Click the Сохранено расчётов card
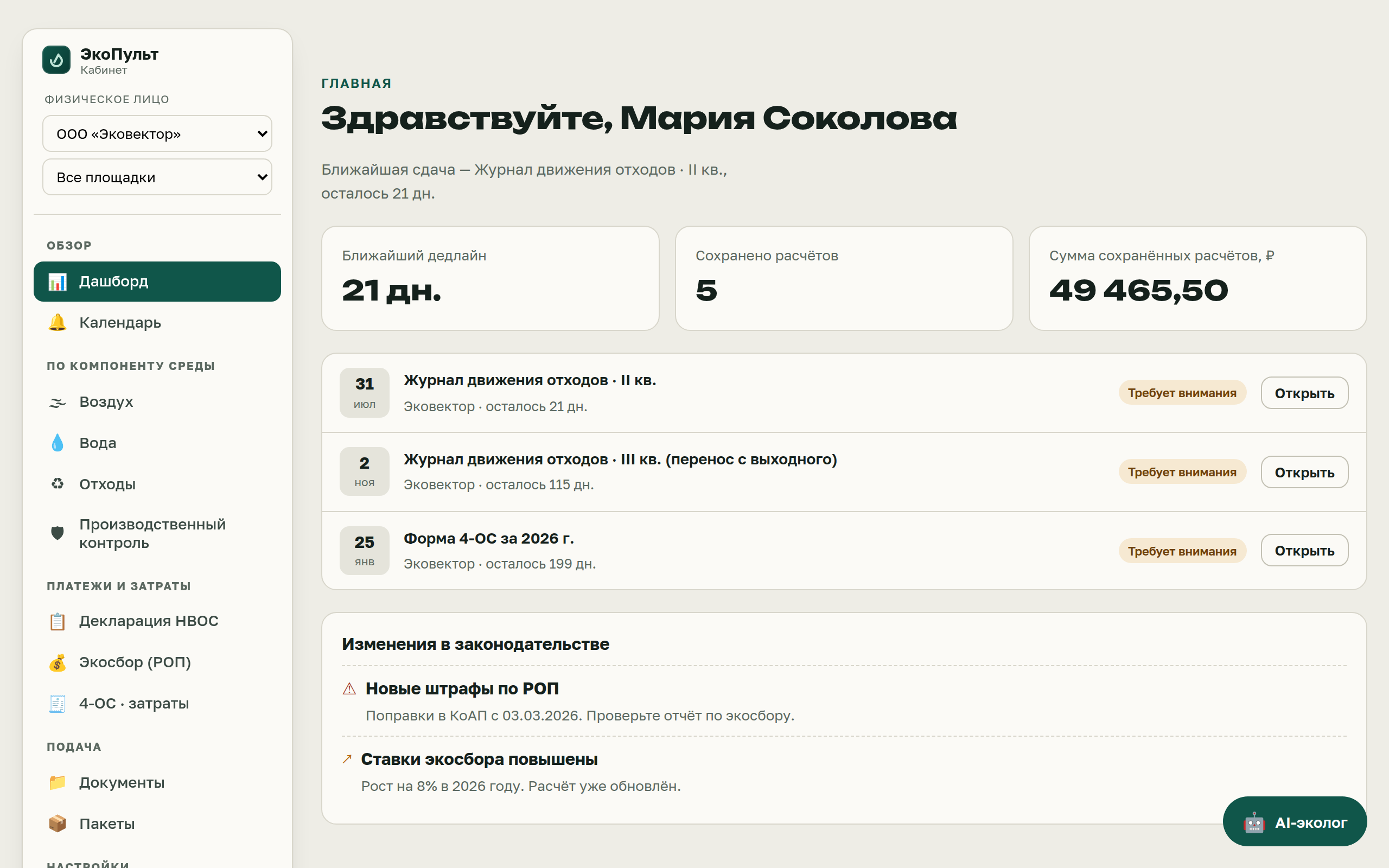Viewport: 1389px width, 868px height. point(844,278)
